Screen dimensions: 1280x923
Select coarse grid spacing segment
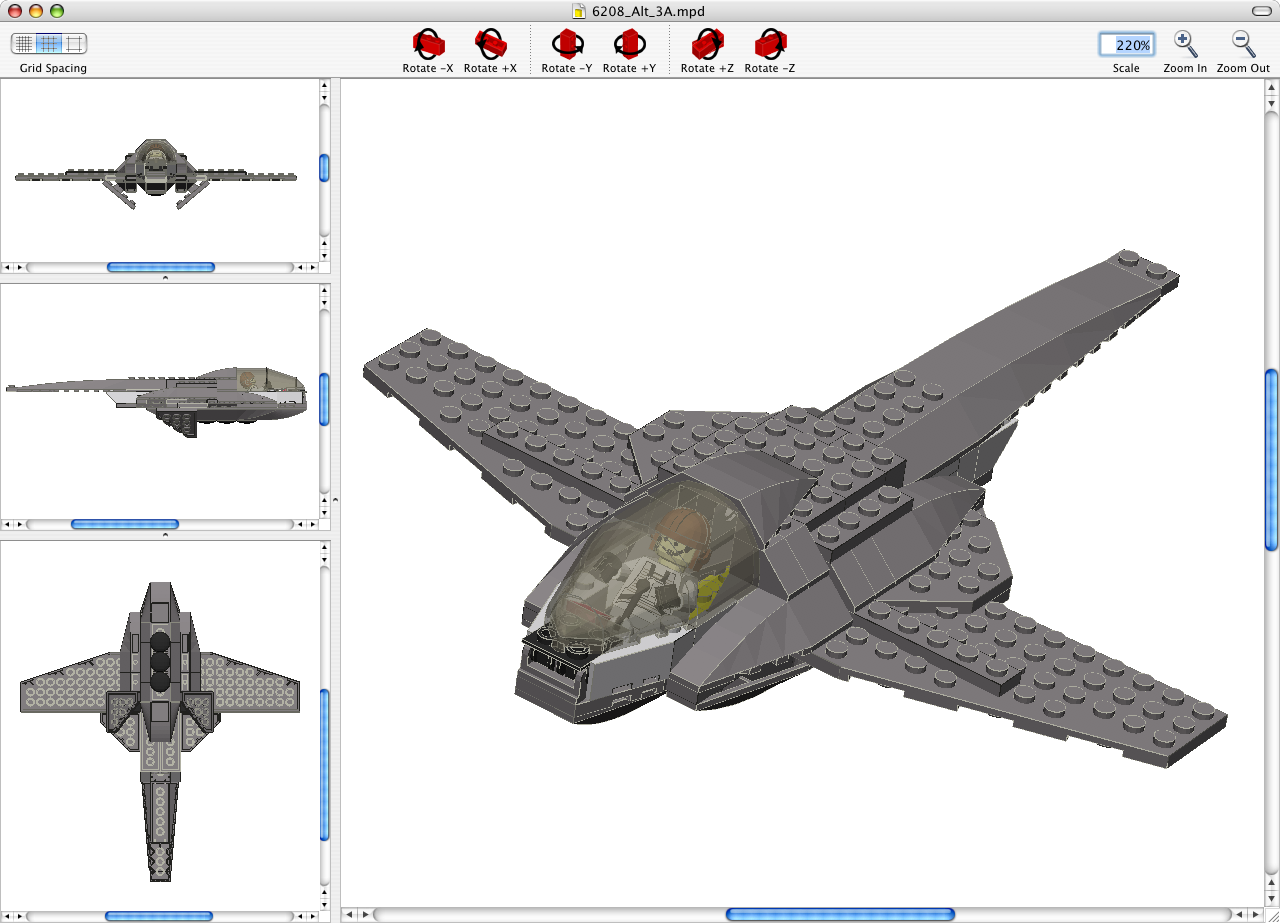click(x=75, y=43)
